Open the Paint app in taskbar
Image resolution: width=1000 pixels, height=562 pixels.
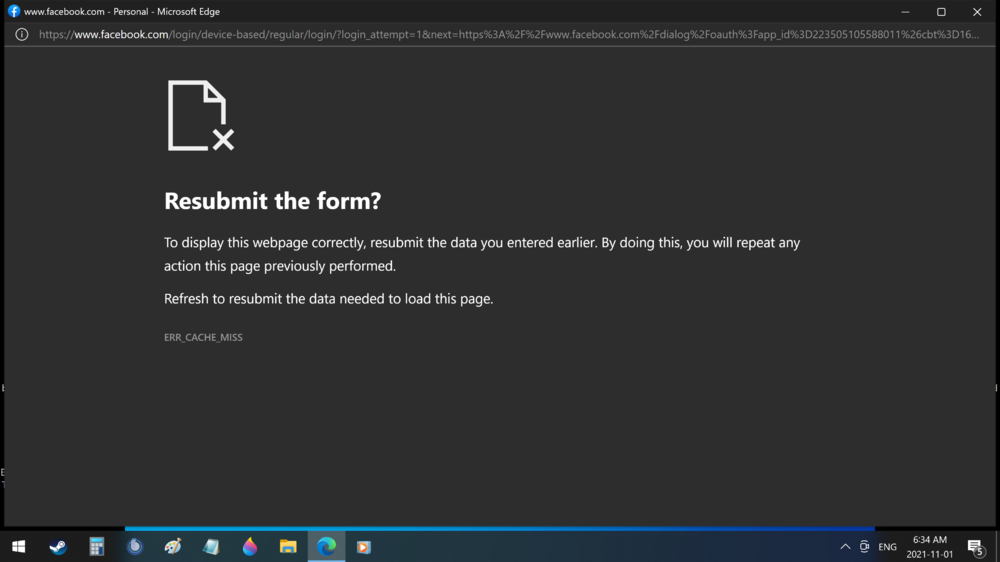click(x=173, y=547)
